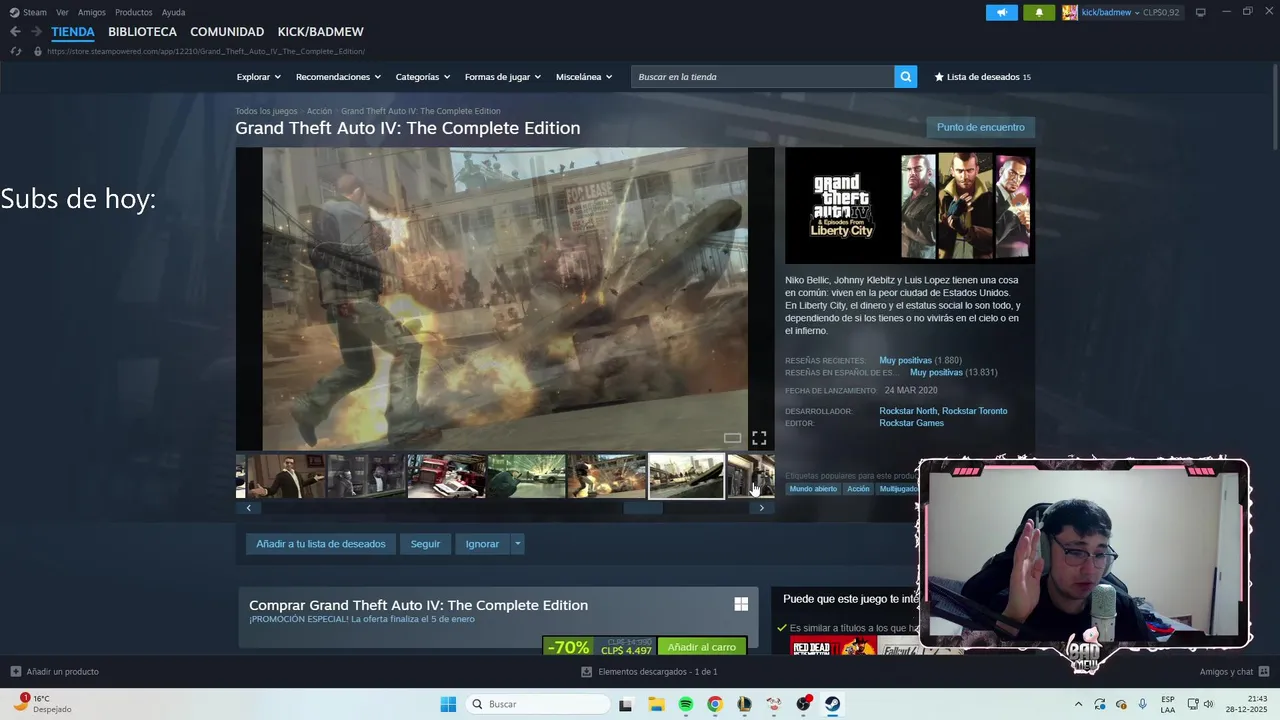Expand the Categorías dropdown
1280x720 pixels.
(422, 77)
